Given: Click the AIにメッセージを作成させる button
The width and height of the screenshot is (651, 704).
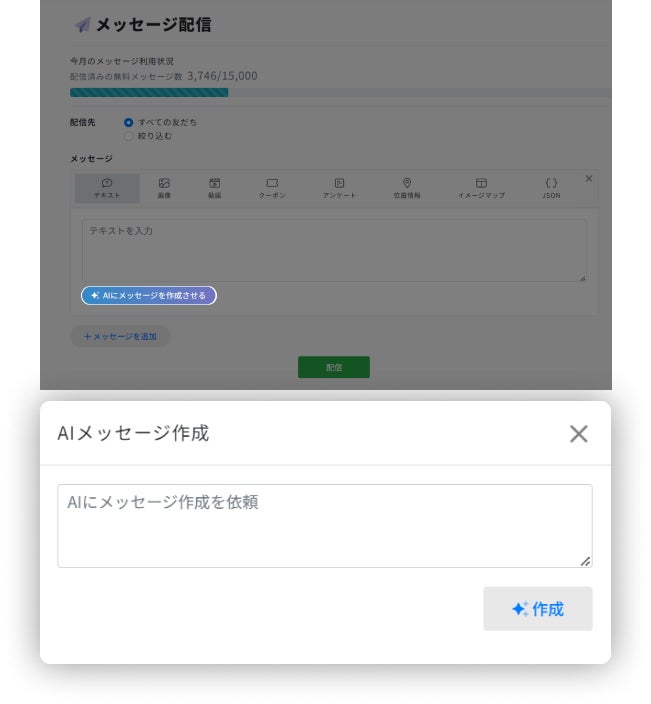Looking at the screenshot, I should pos(149,296).
